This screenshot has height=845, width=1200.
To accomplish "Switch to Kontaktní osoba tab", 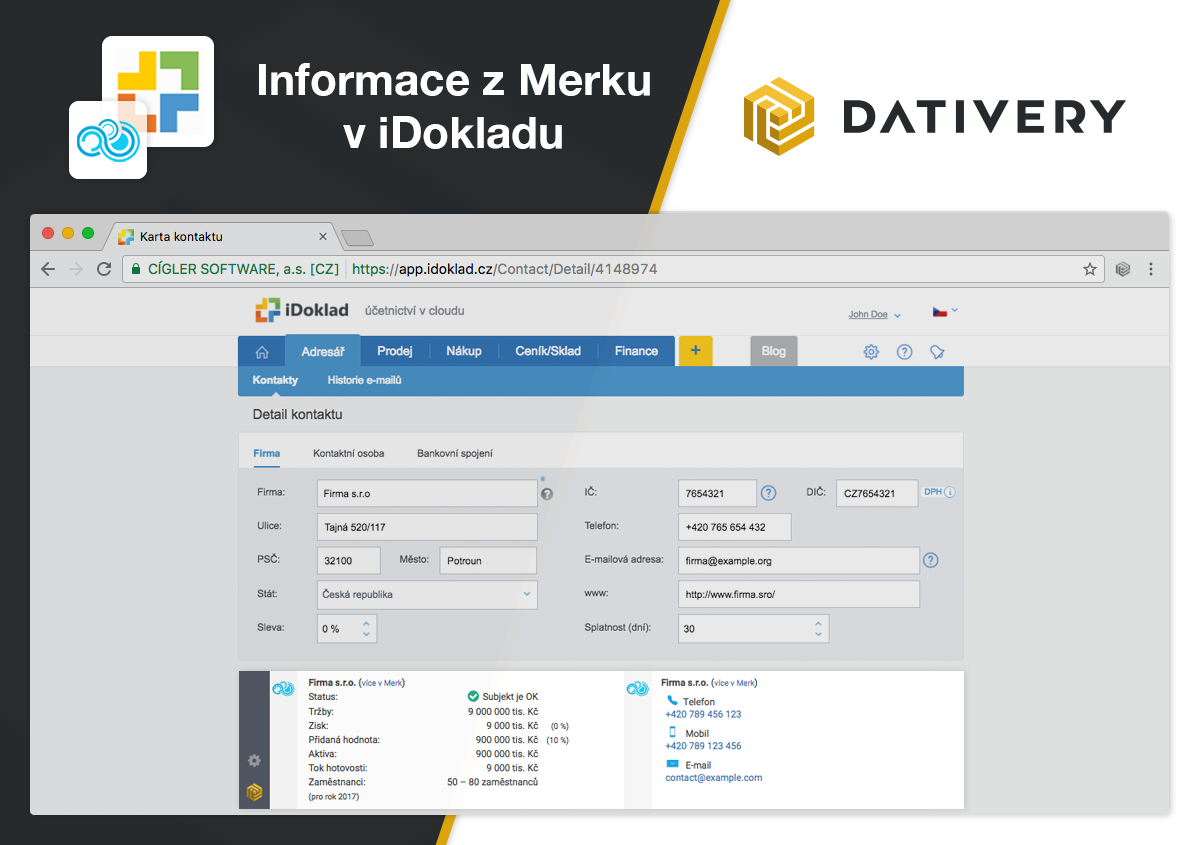I will click(x=349, y=453).
